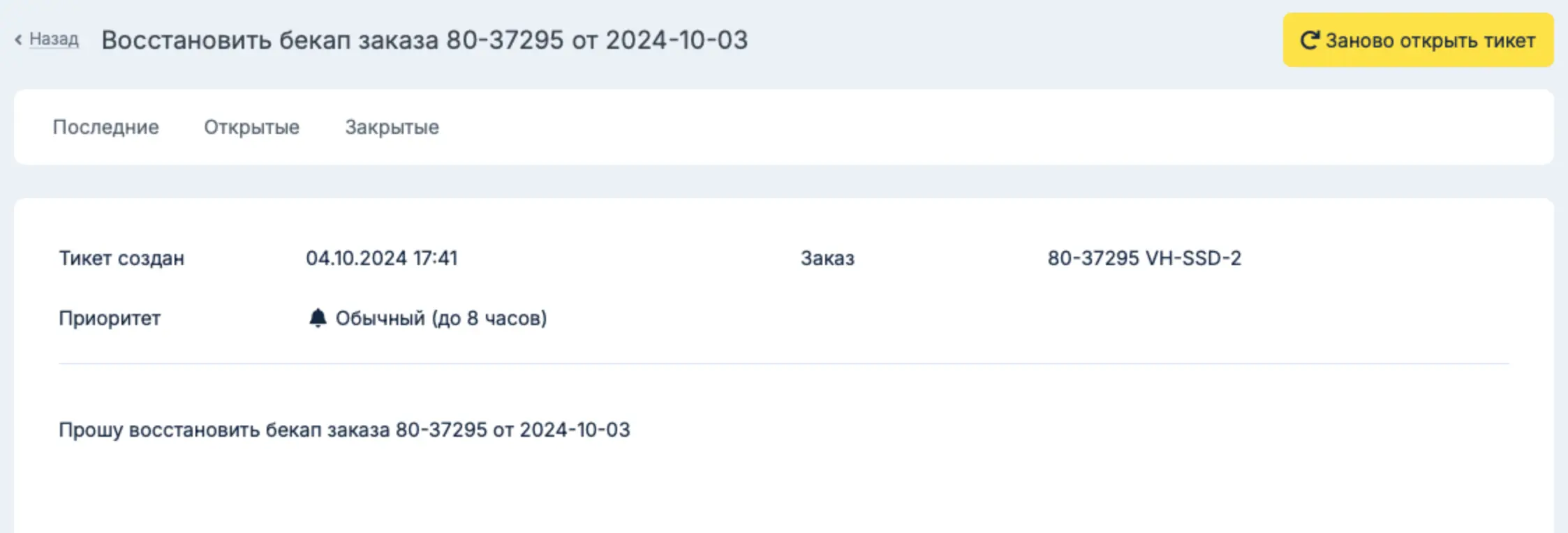Click the ticket creation date 04.10.2024 17:41
The width and height of the screenshot is (1568, 533).
tap(382, 258)
